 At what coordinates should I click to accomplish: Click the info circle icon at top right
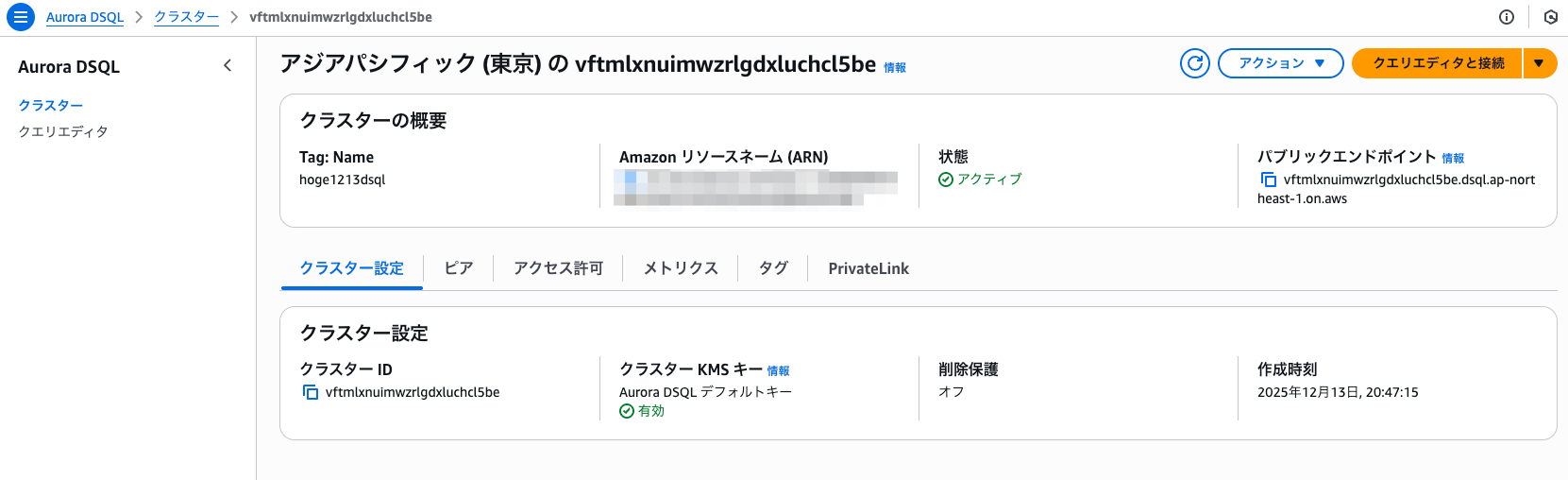click(1507, 17)
